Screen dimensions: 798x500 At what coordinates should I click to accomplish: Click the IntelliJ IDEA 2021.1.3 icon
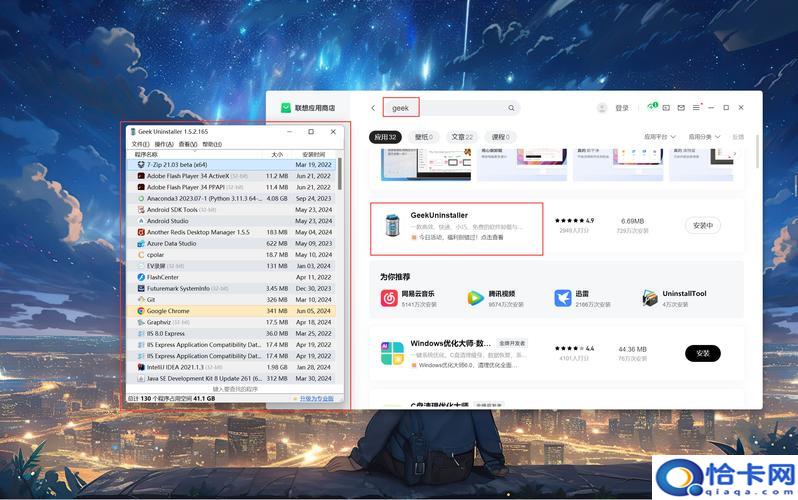[x=141, y=367]
